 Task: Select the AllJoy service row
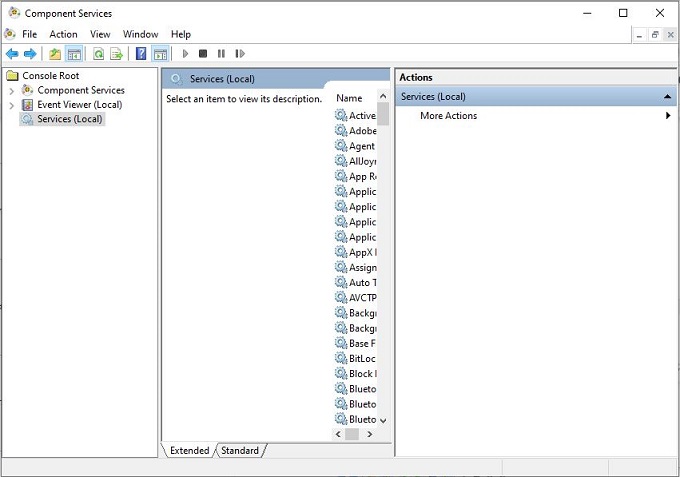click(356, 161)
